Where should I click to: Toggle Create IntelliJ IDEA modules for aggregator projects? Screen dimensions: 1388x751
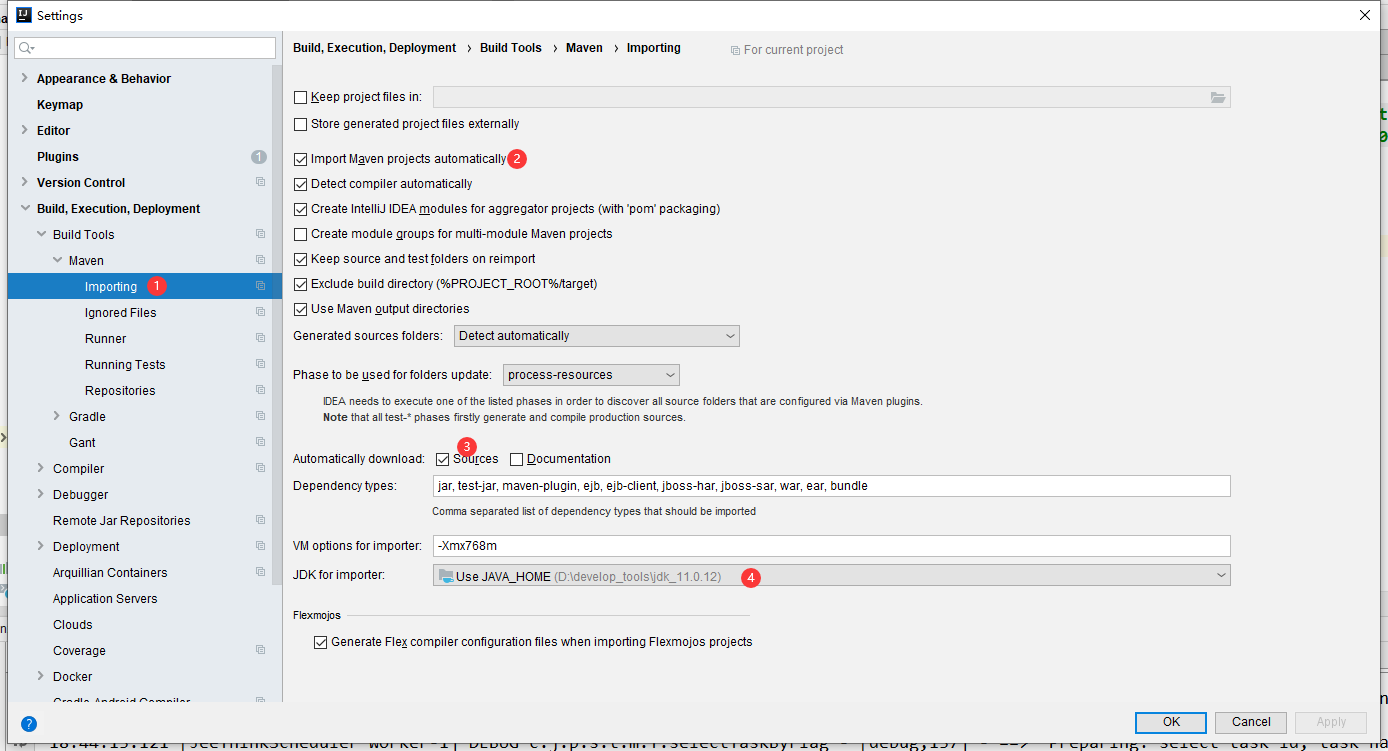tap(300, 210)
